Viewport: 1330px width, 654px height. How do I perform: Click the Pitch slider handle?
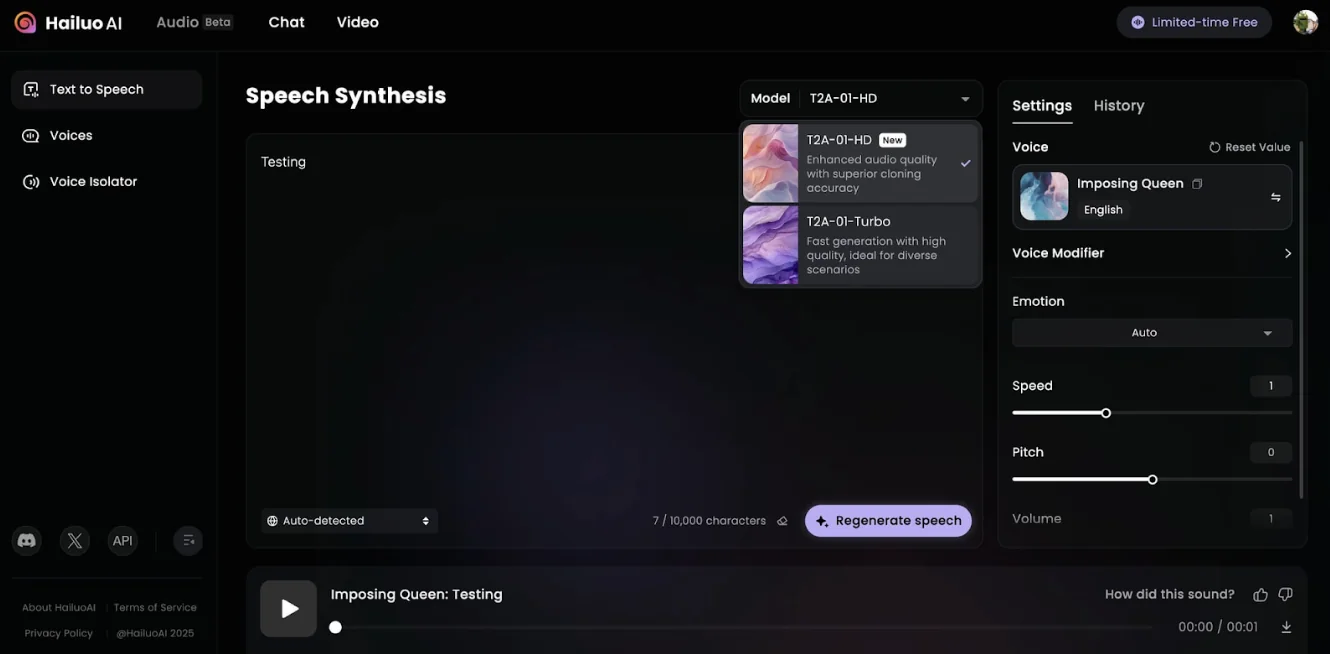tap(1152, 480)
